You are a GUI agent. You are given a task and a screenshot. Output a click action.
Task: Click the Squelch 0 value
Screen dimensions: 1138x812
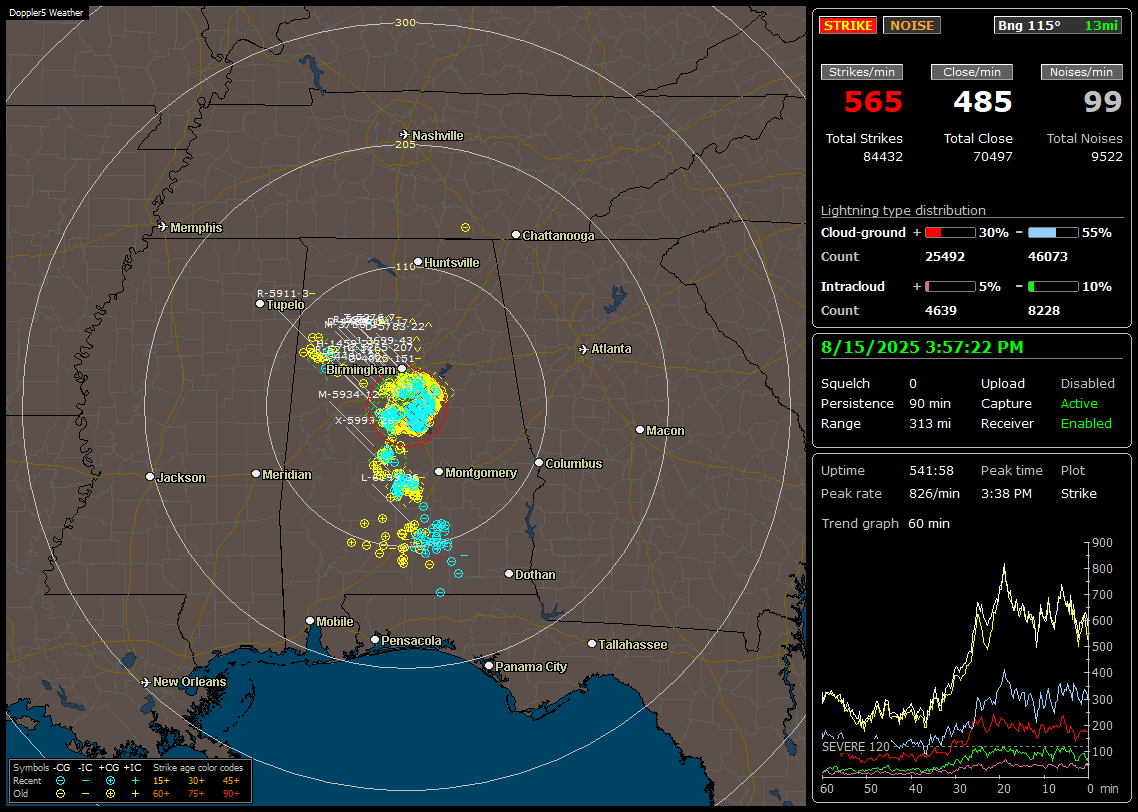tap(913, 384)
